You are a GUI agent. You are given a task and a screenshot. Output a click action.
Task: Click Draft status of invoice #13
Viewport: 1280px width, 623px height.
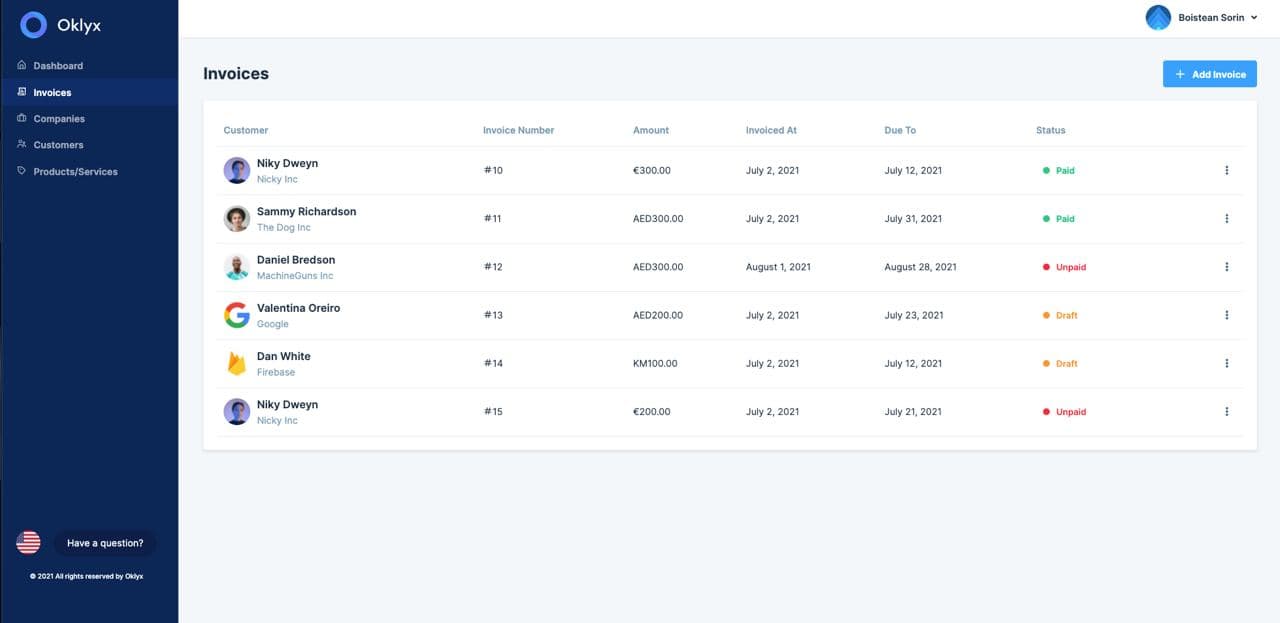click(x=1060, y=315)
